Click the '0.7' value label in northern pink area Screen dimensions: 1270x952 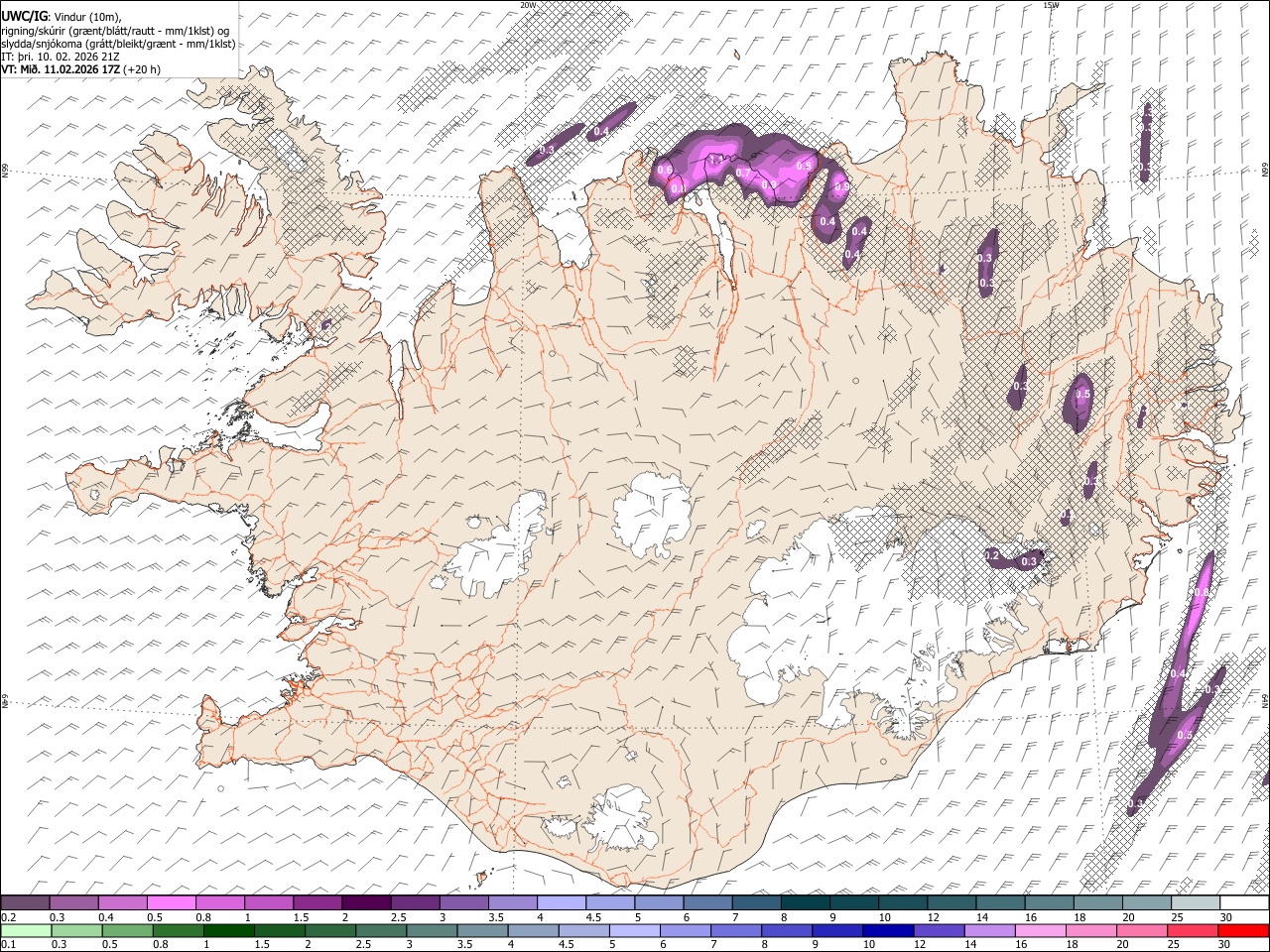click(743, 173)
